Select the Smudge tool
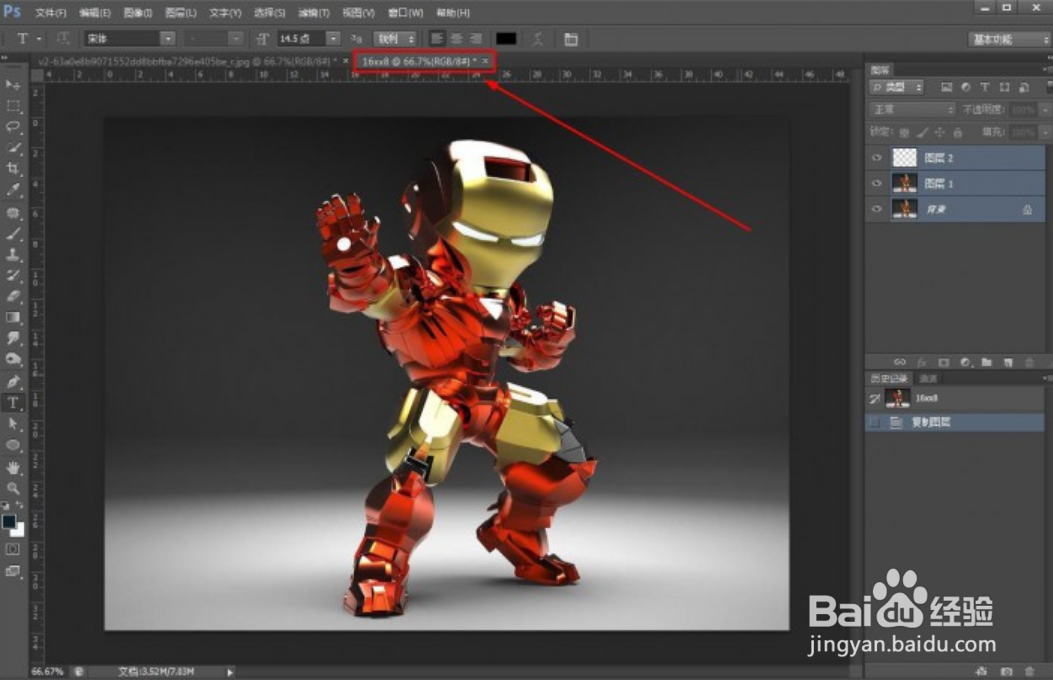 13,338
